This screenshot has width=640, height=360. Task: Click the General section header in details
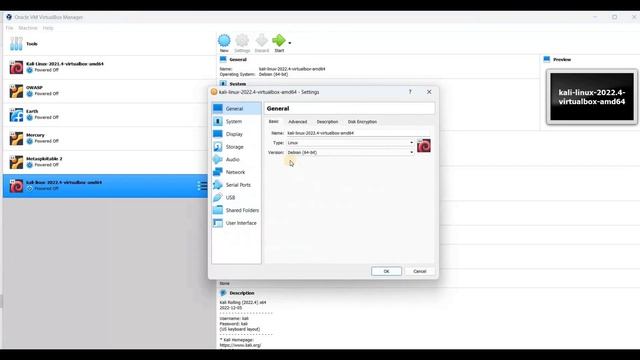click(238, 59)
